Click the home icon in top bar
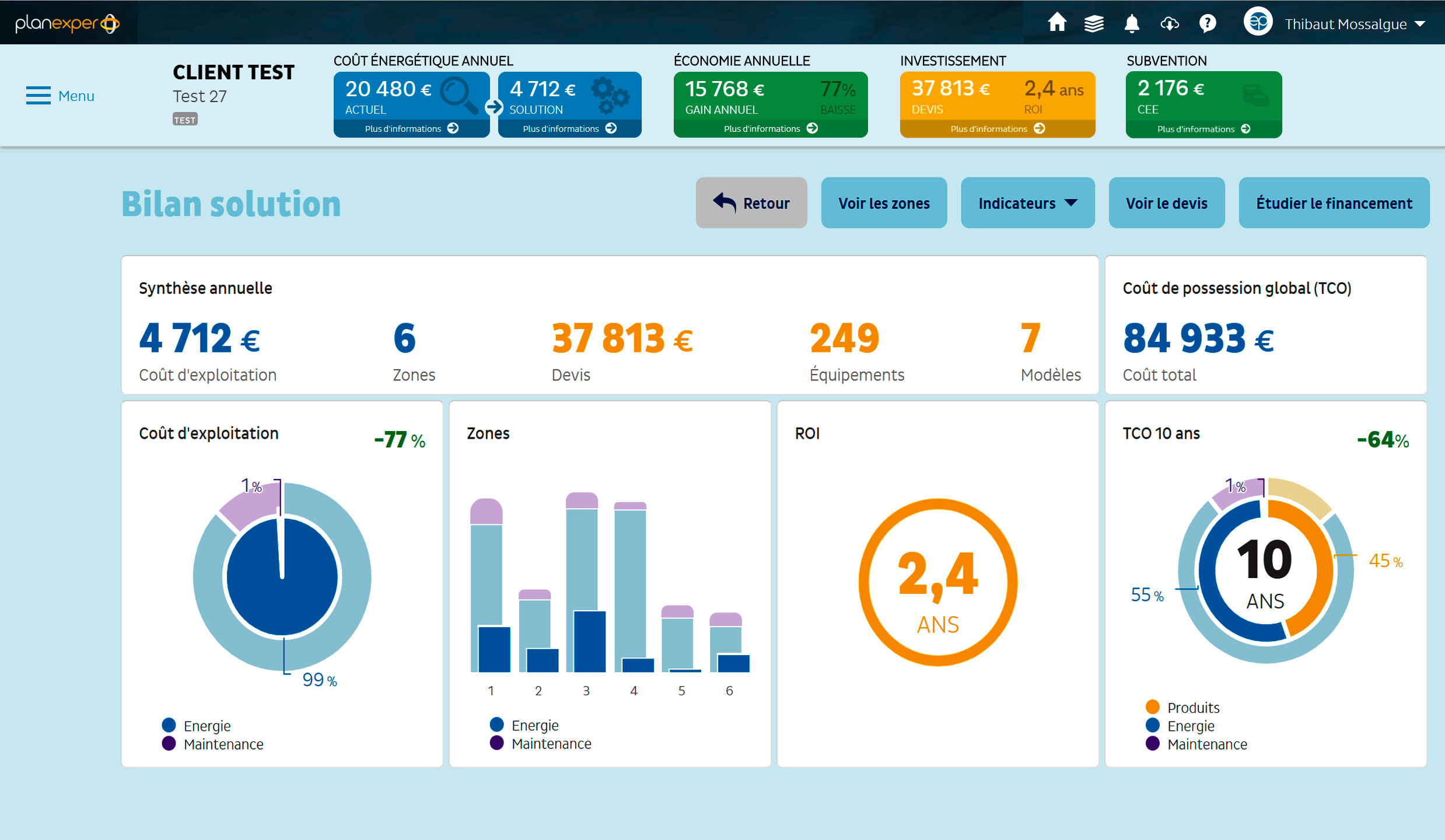The image size is (1445, 840). [x=1056, y=23]
